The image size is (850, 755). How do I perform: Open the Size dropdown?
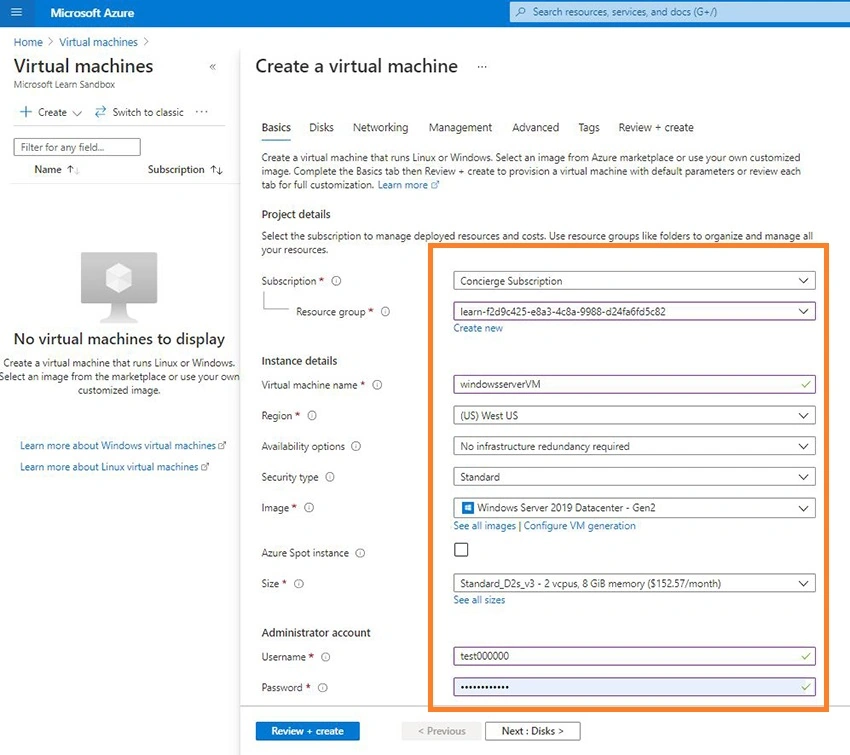(x=634, y=583)
